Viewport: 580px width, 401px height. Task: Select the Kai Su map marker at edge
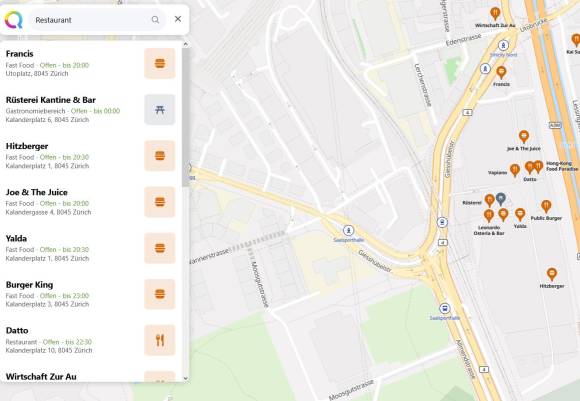click(576, 40)
